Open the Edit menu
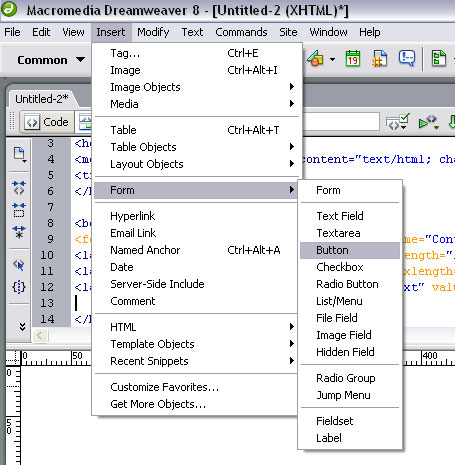455x465 pixels. (41, 32)
